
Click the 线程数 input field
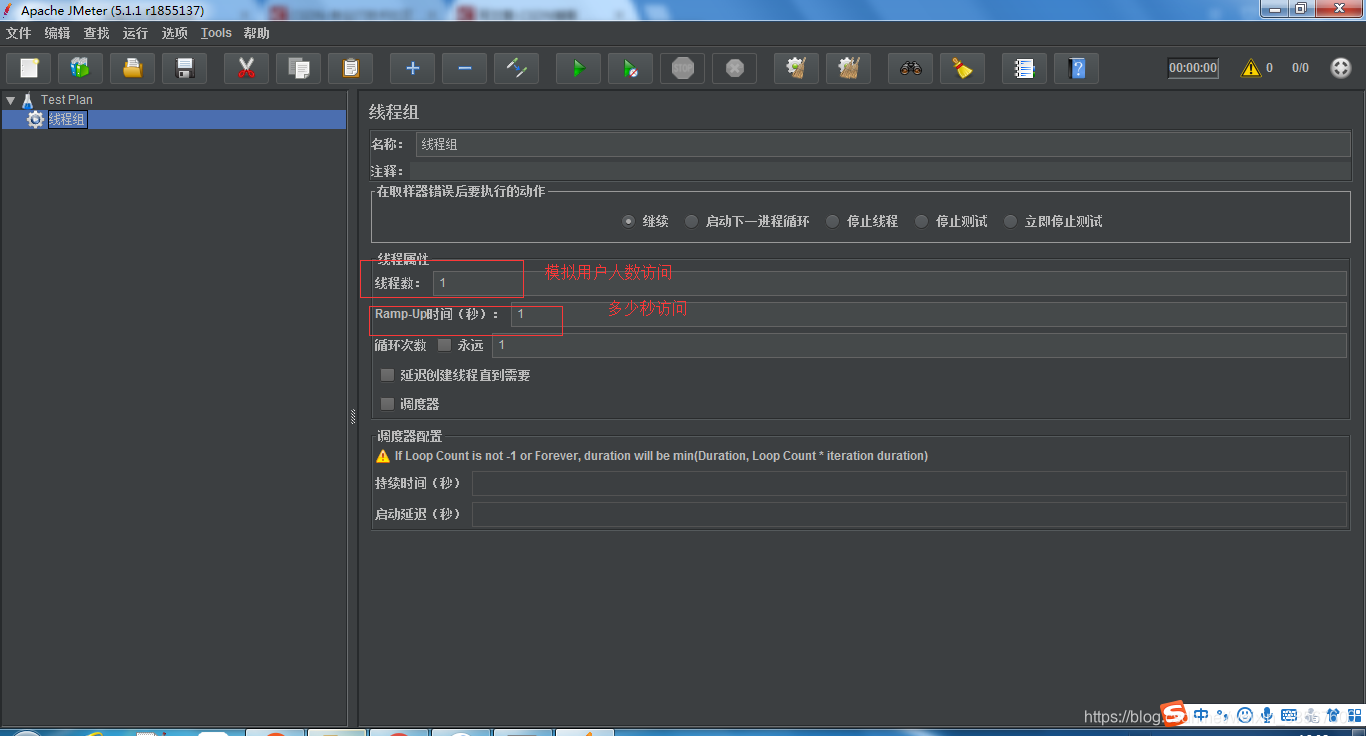(x=890, y=283)
